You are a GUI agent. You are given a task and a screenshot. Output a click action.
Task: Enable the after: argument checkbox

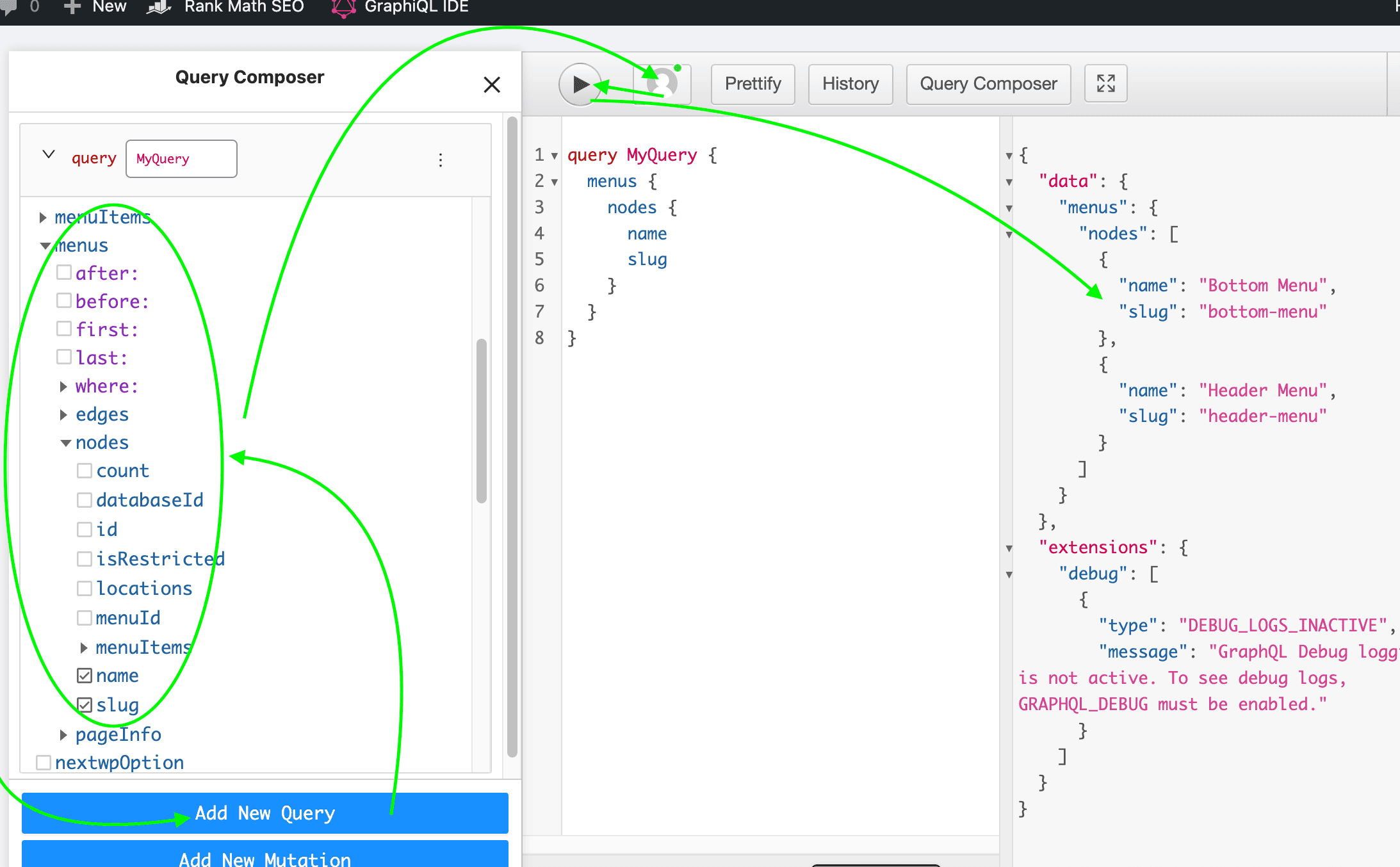[64, 273]
